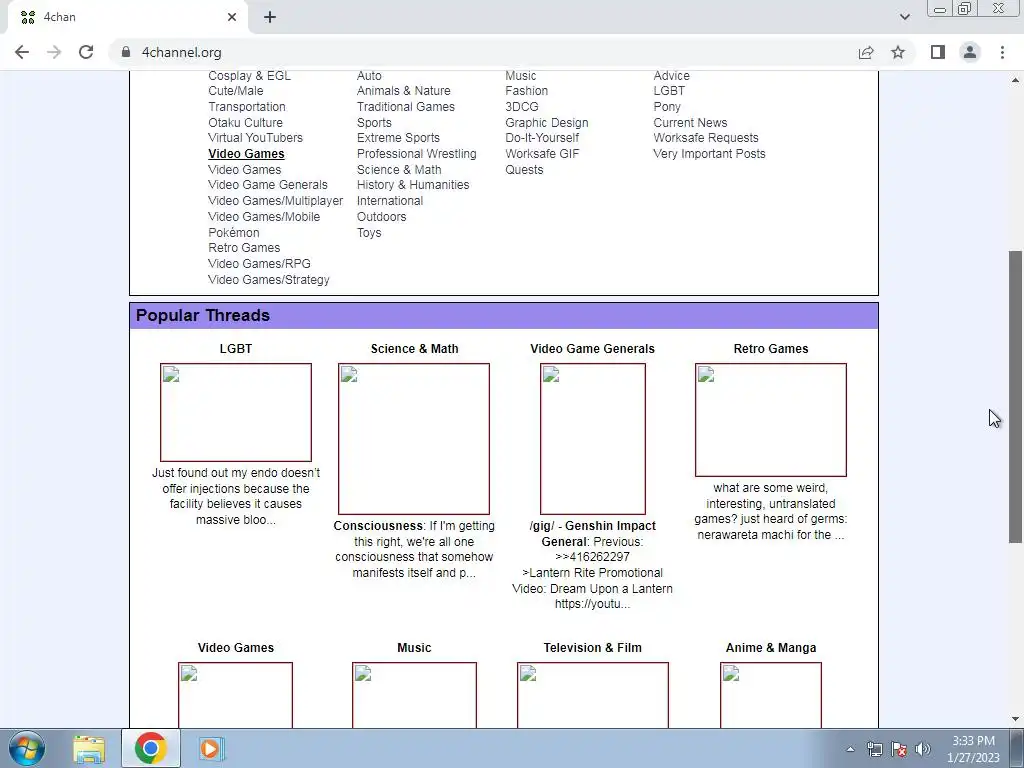Open File Explorer from taskbar
Screen dimensions: 1024x768
(x=89, y=748)
